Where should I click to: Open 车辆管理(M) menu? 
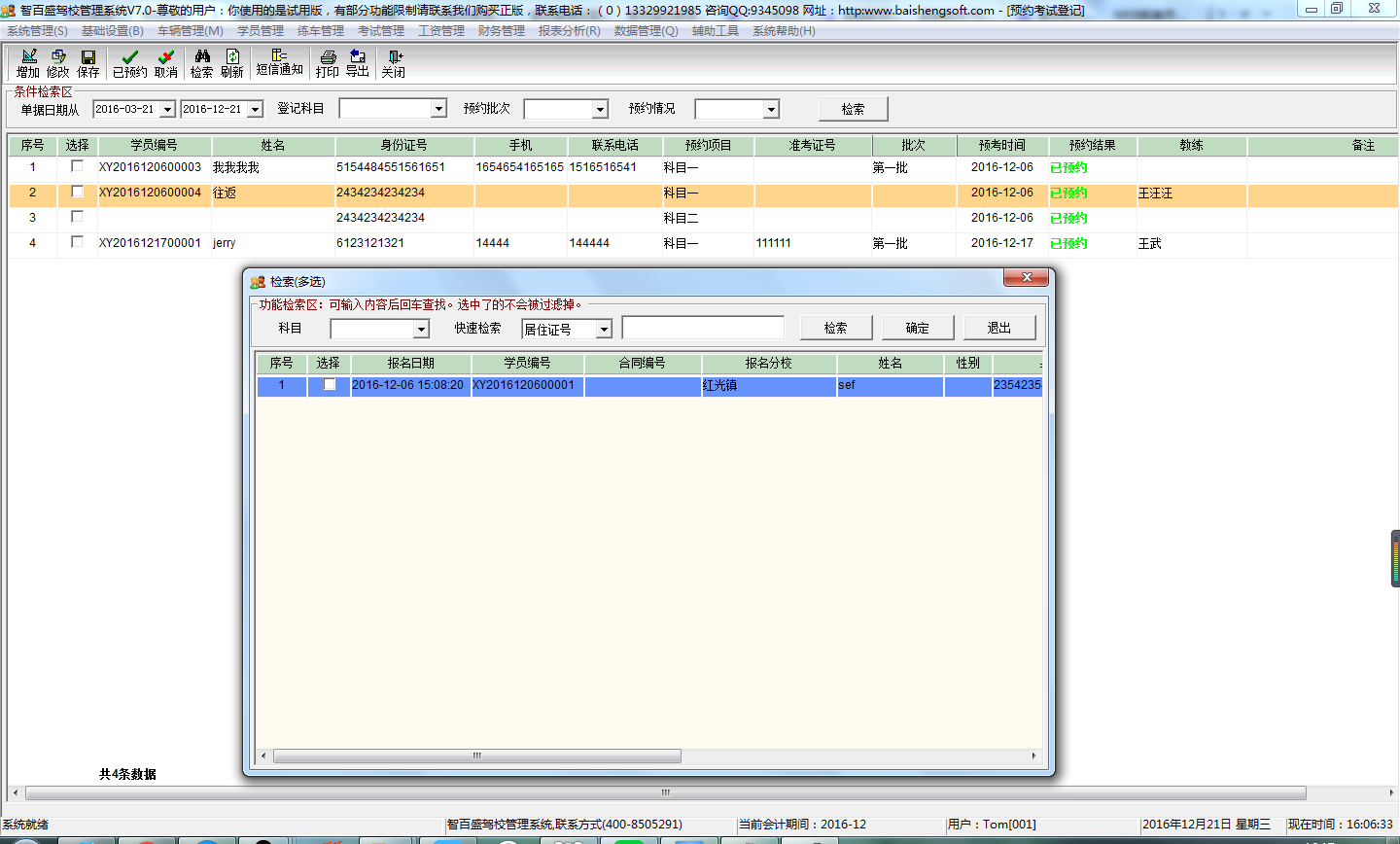pyautogui.click(x=191, y=31)
